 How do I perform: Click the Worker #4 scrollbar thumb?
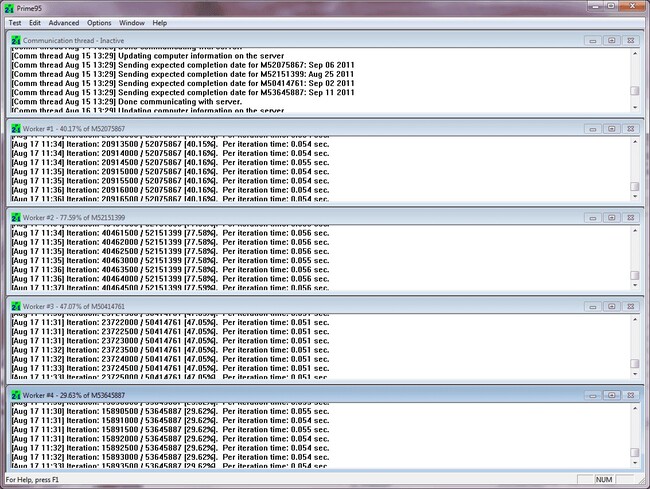(x=635, y=452)
